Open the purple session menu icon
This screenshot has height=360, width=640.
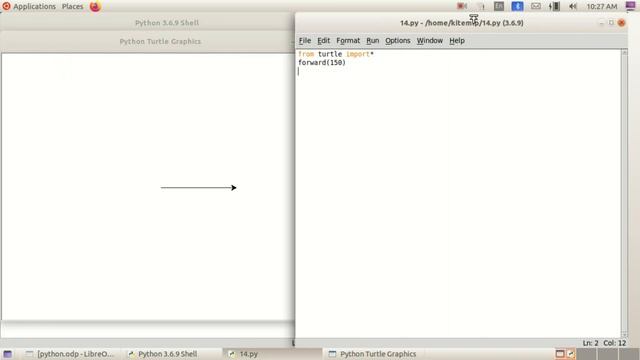630,6
